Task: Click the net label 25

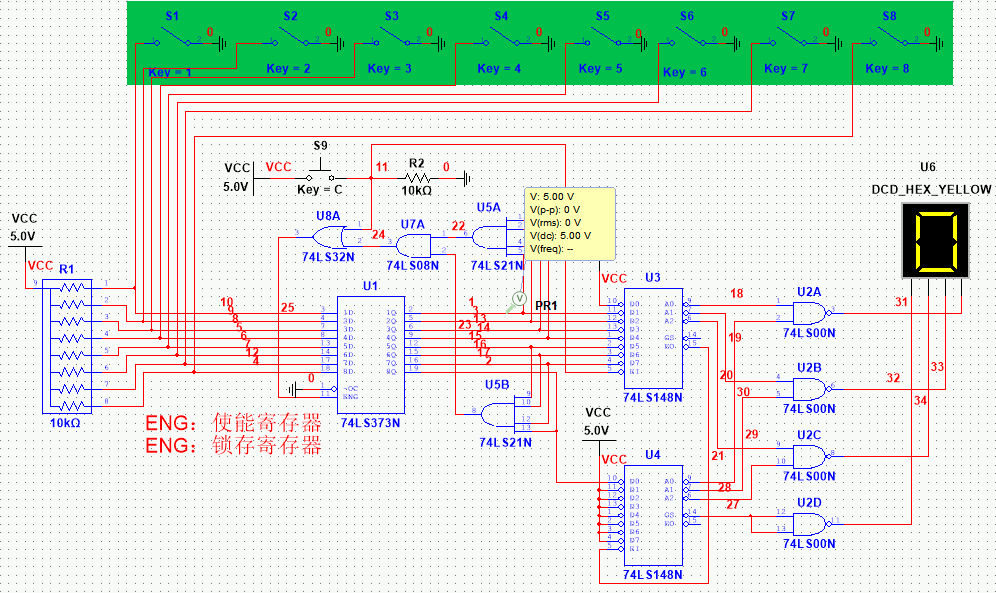Action: pos(288,307)
